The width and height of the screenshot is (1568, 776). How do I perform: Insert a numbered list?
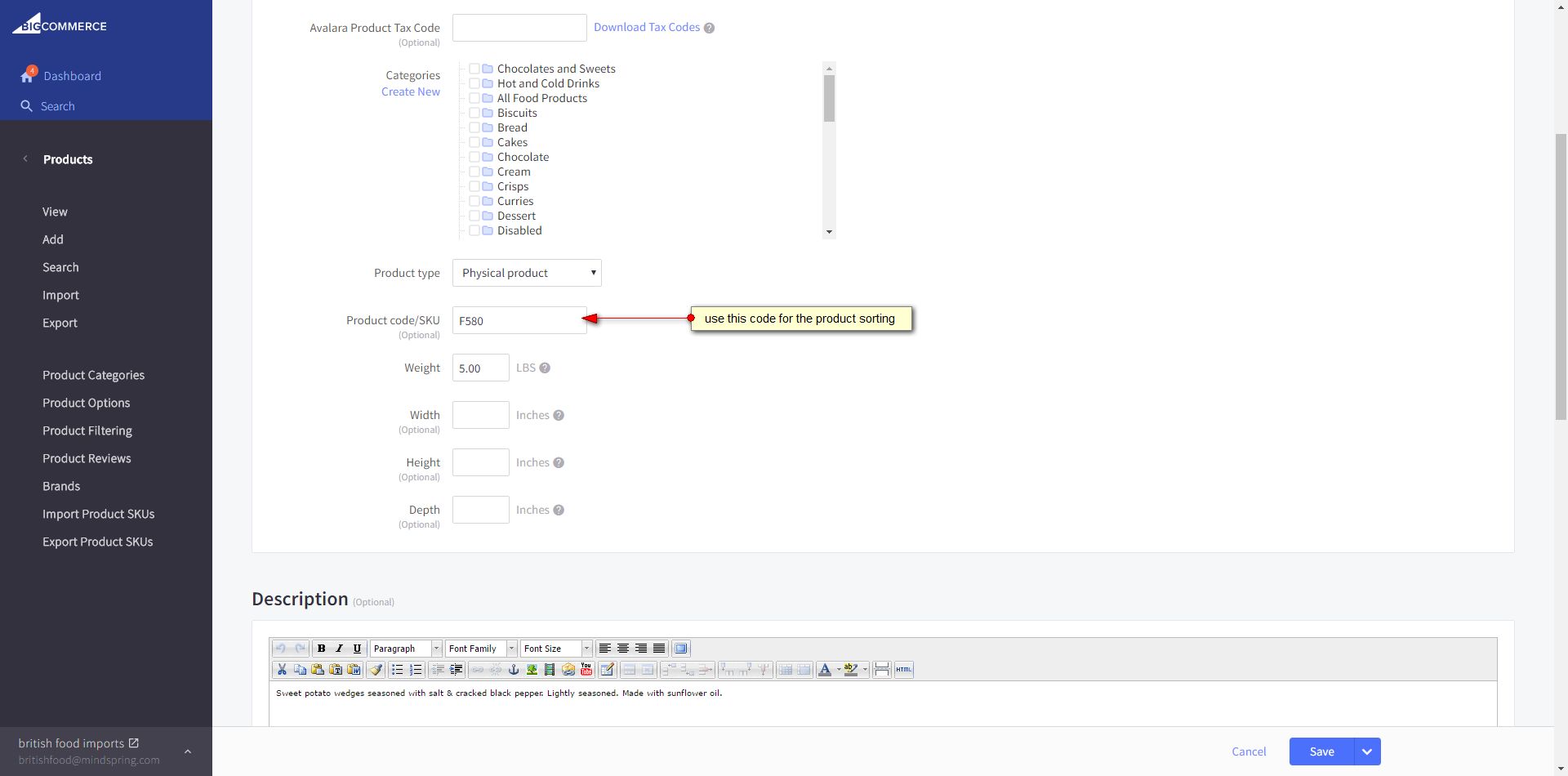[x=416, y=670]
